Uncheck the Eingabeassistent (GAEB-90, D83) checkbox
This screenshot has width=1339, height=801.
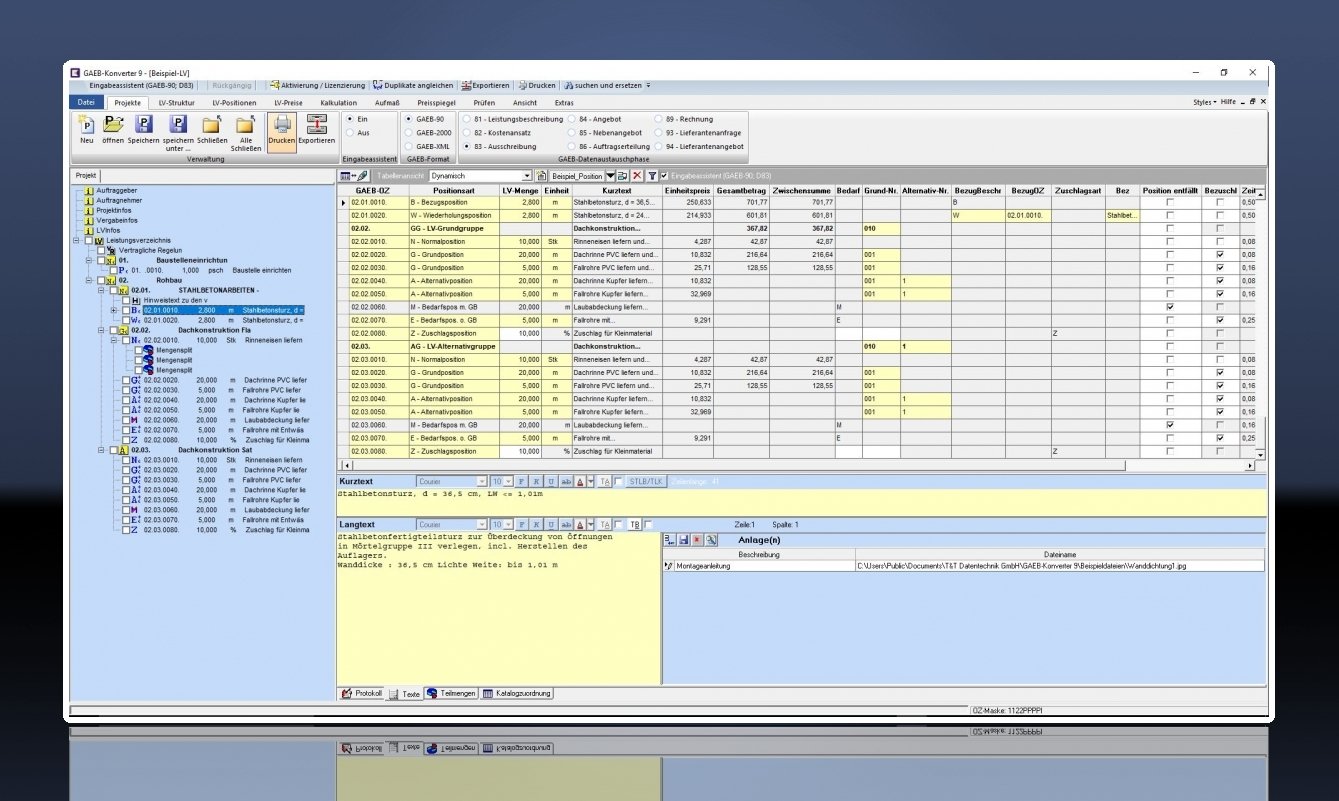click(x=663, y=176)
